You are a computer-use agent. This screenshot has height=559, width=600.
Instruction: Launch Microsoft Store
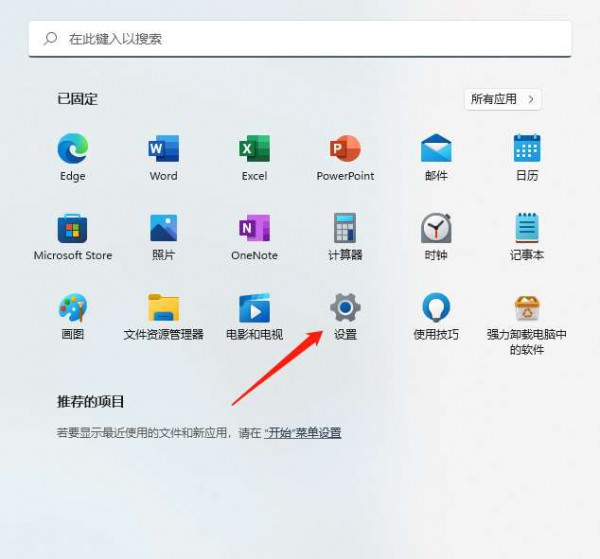tap(73, 228)
